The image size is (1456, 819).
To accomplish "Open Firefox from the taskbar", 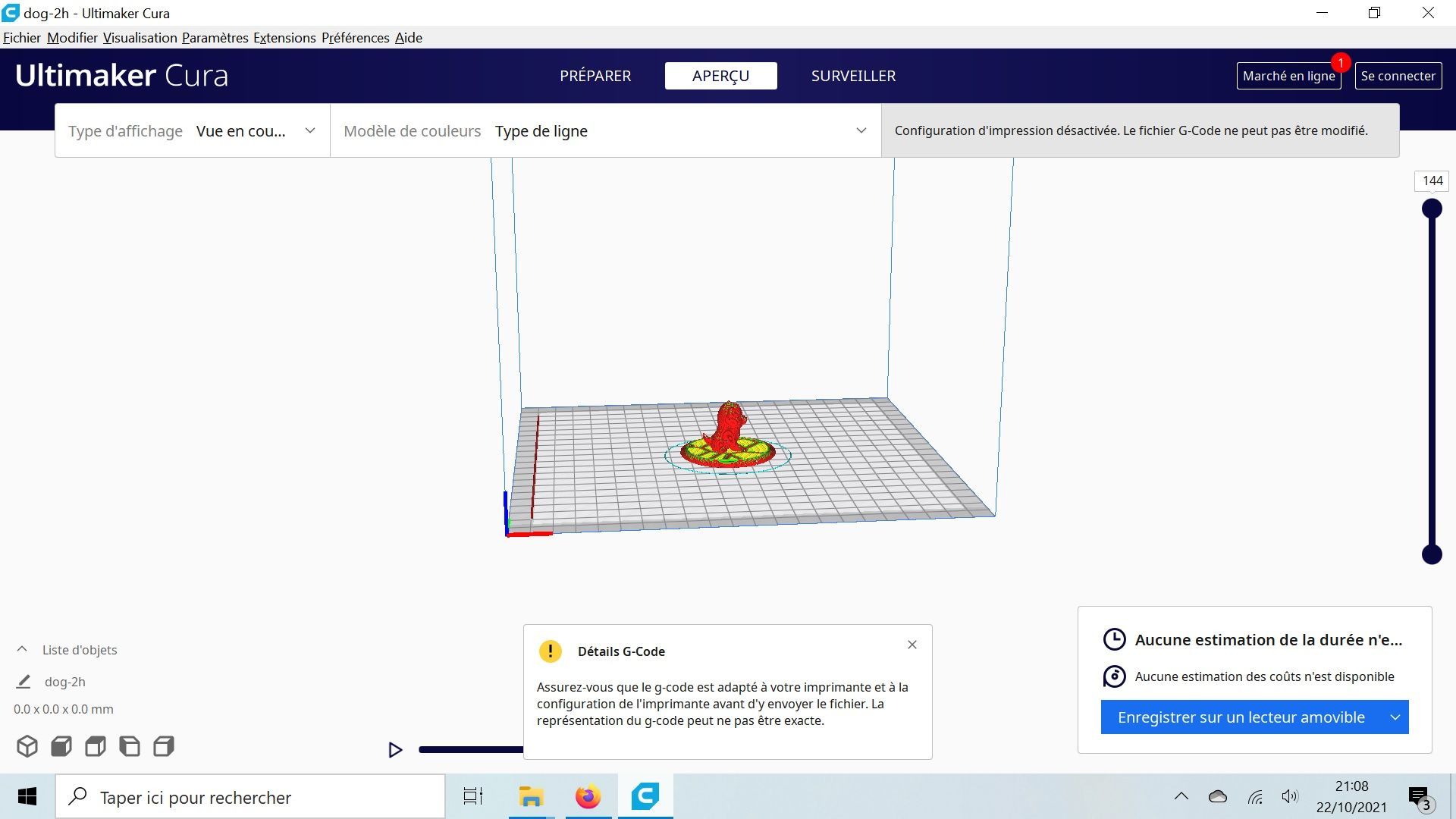I will pyautogui.click(x=588, y=797).
